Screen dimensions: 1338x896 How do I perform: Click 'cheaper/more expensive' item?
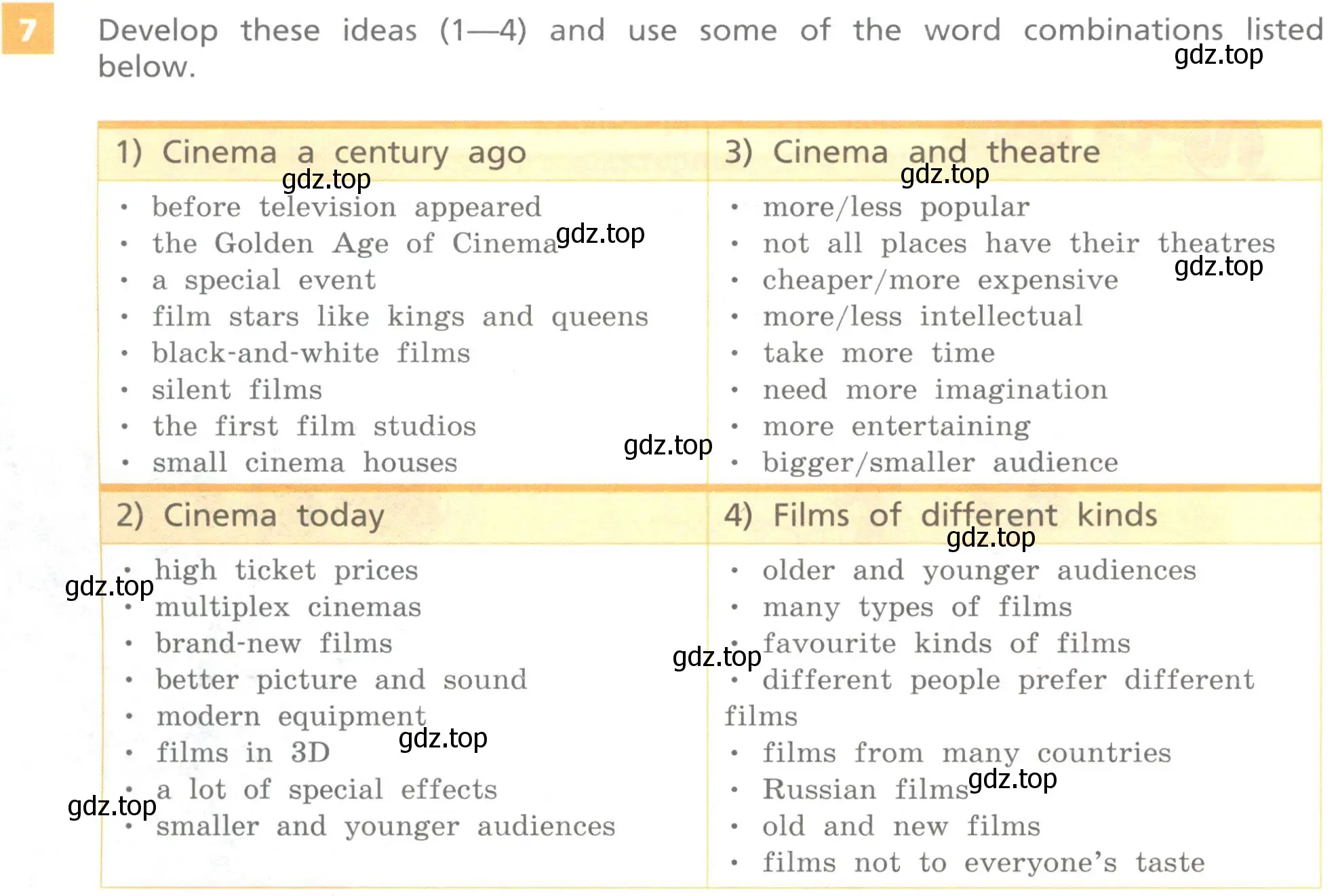940,279
